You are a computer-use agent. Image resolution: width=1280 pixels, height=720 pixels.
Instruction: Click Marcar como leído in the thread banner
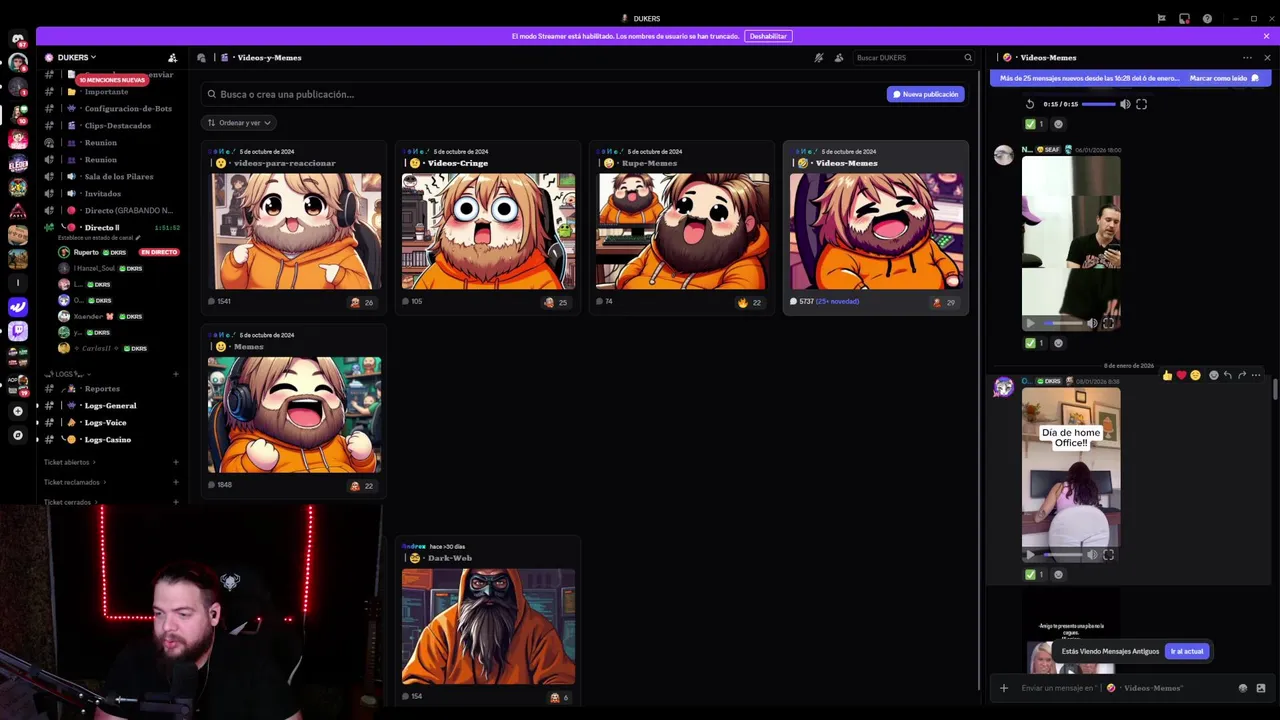pos(1224,78)
